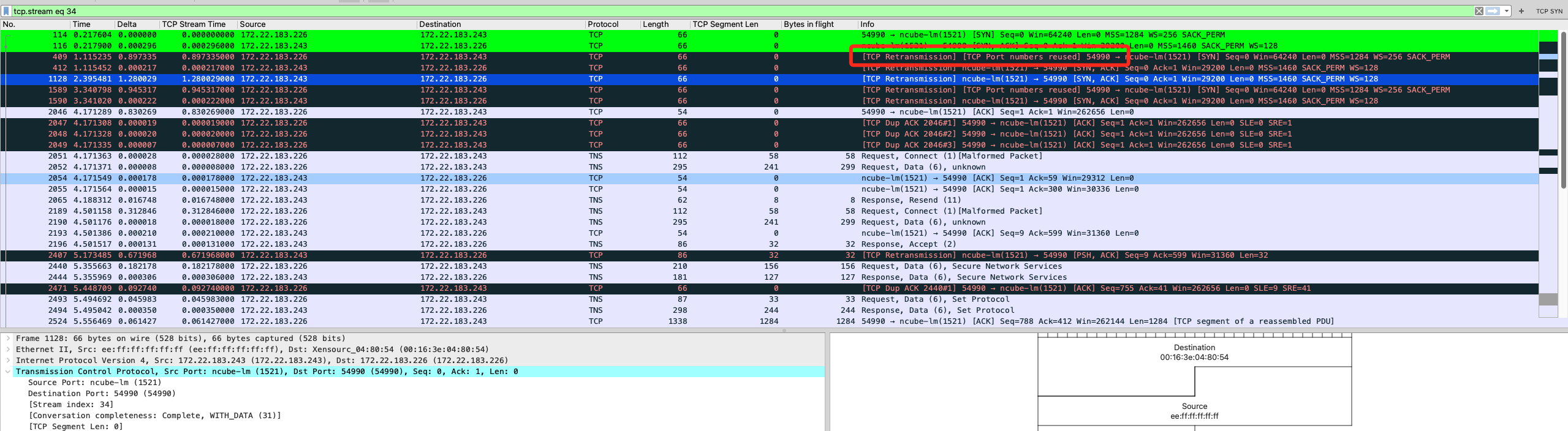This screenshot has width=1568, height=431.
Task: Clear the display filter with the X icon
Action: 1479,11
